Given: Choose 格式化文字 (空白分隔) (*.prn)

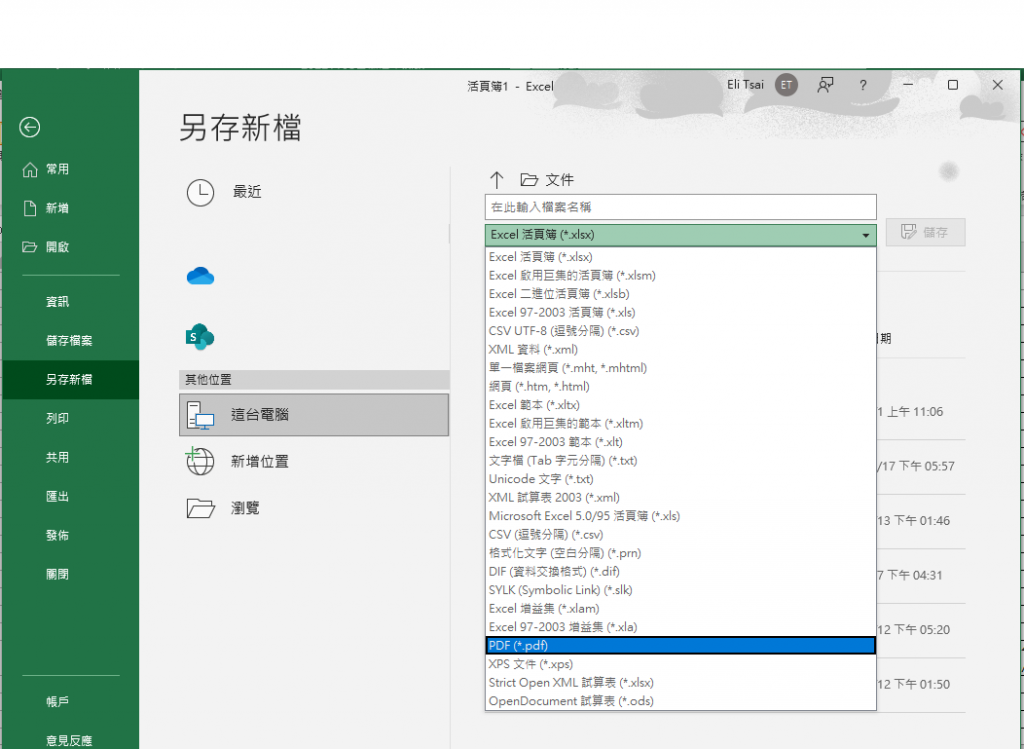Looking at the screenshot, I should coord(680,553).
